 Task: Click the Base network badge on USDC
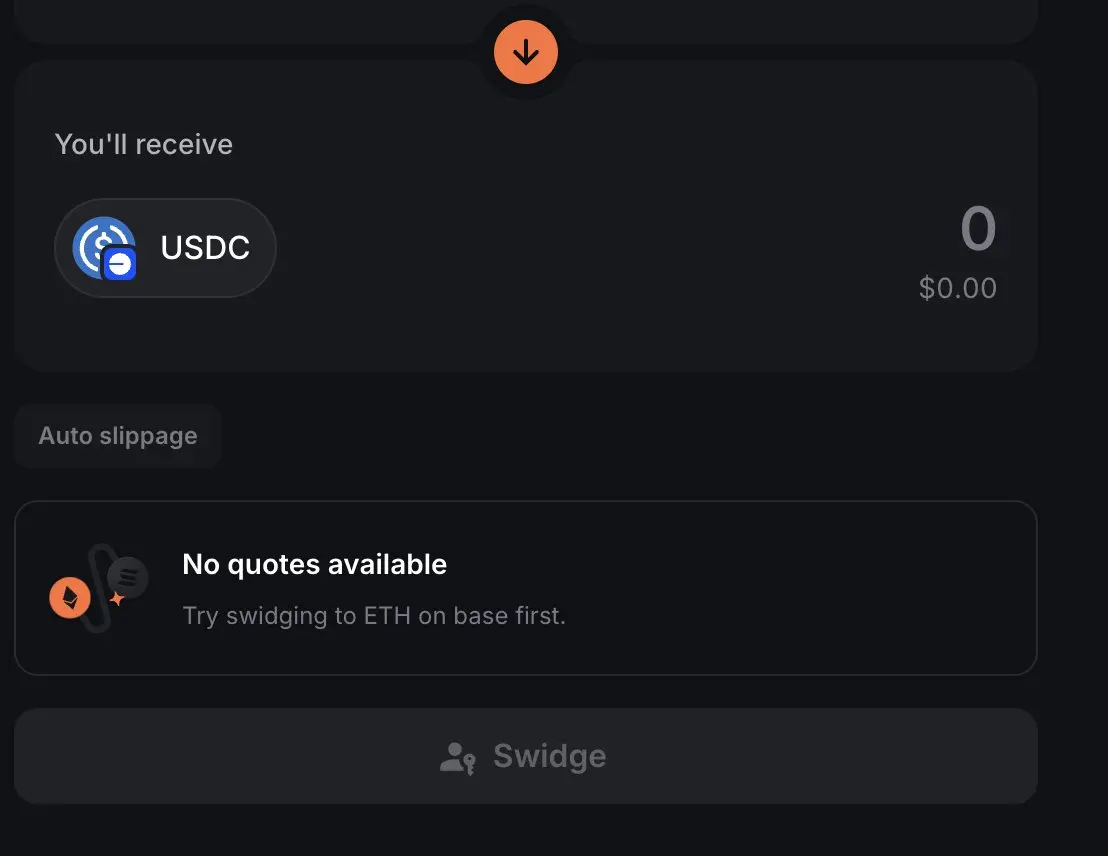coord(119,264)
